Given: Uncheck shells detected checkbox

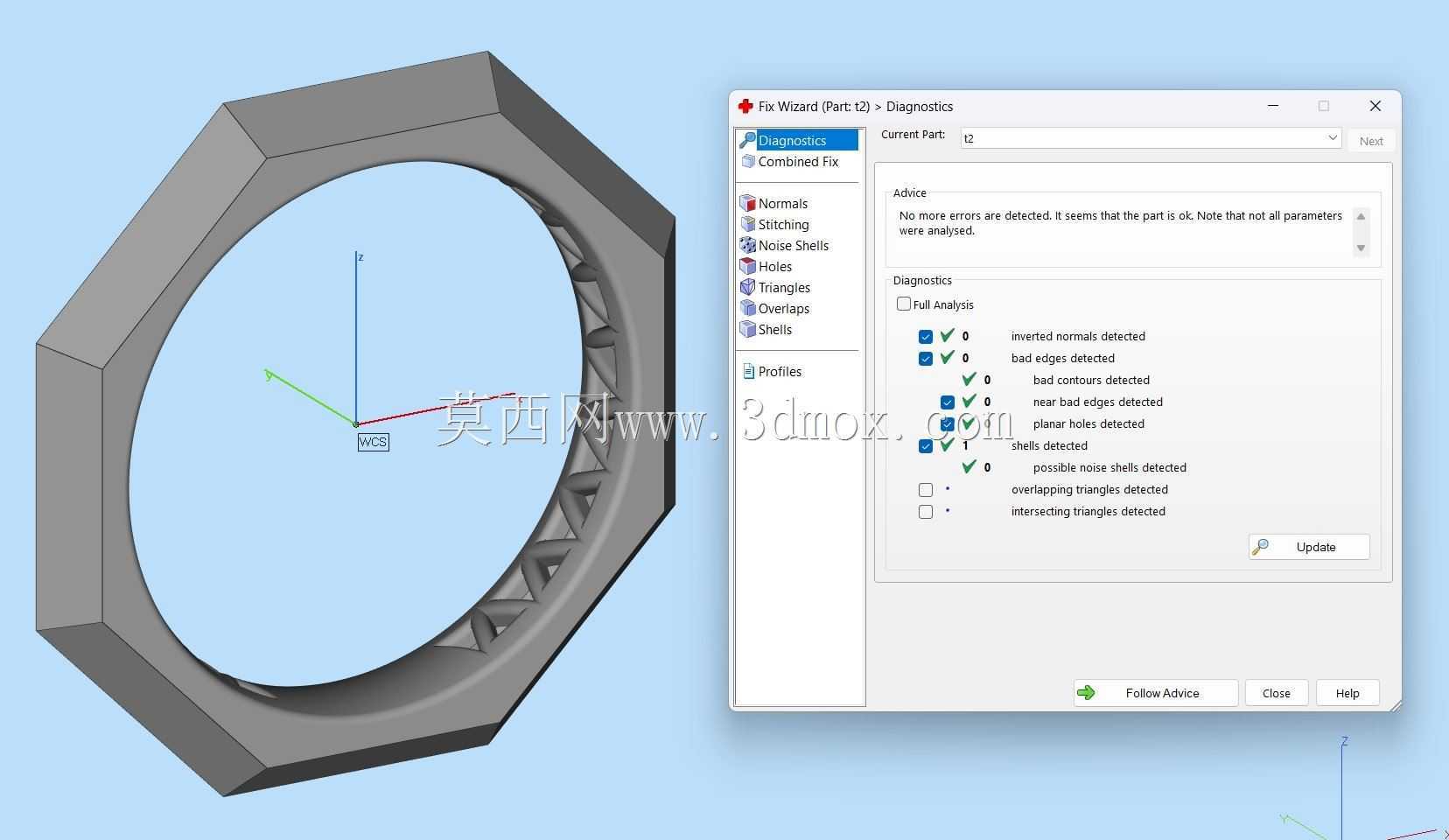Looking at the screenshot, I should click(926, 446).
